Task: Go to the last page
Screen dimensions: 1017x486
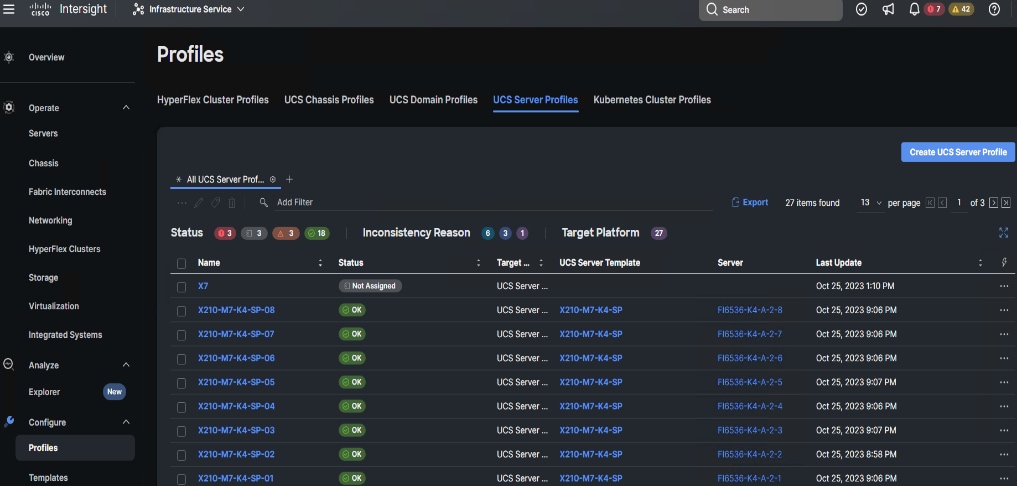Action: 1006,203
